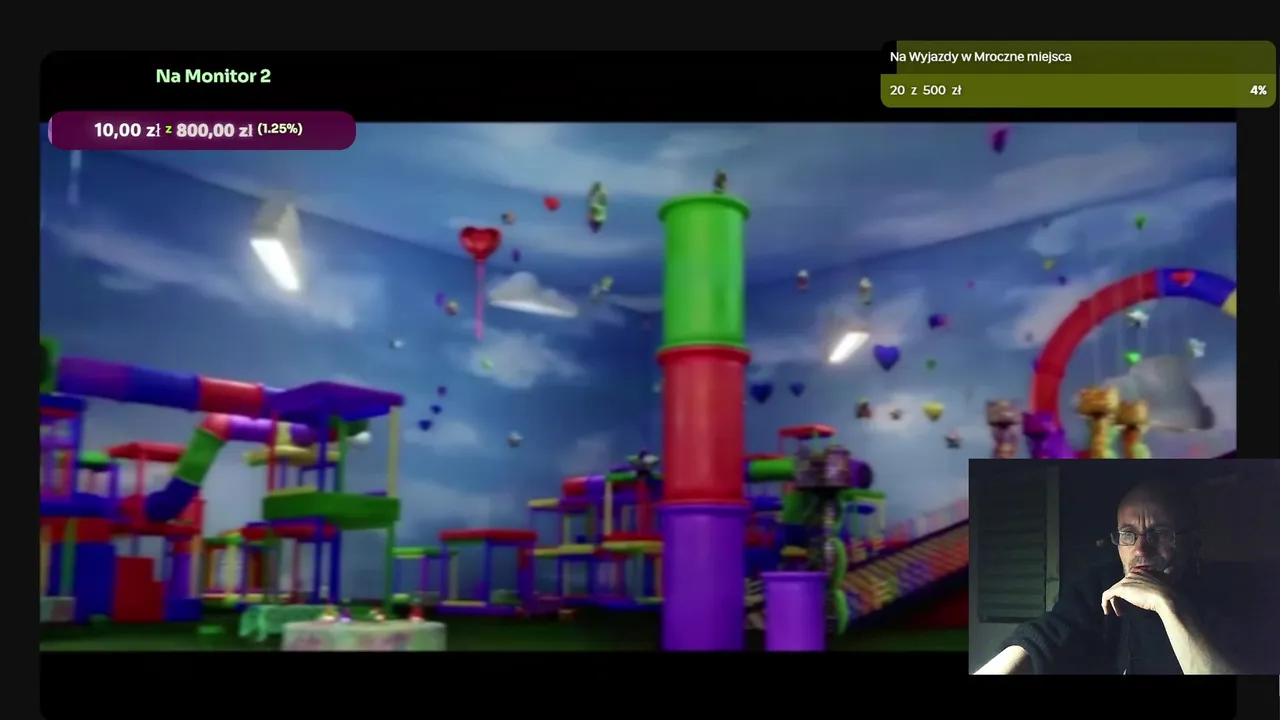Click the streamer webcam overlay
1280x720 pixels.
point(1124,567)
